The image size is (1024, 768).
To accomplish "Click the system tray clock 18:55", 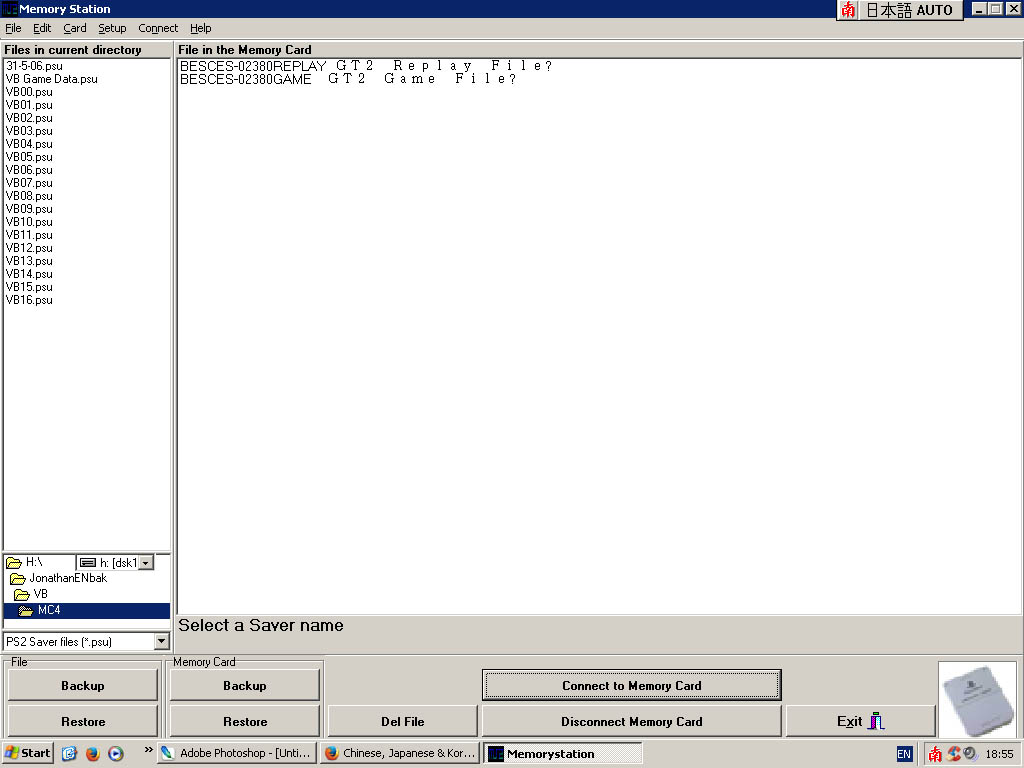I will [x=999, y=754].
